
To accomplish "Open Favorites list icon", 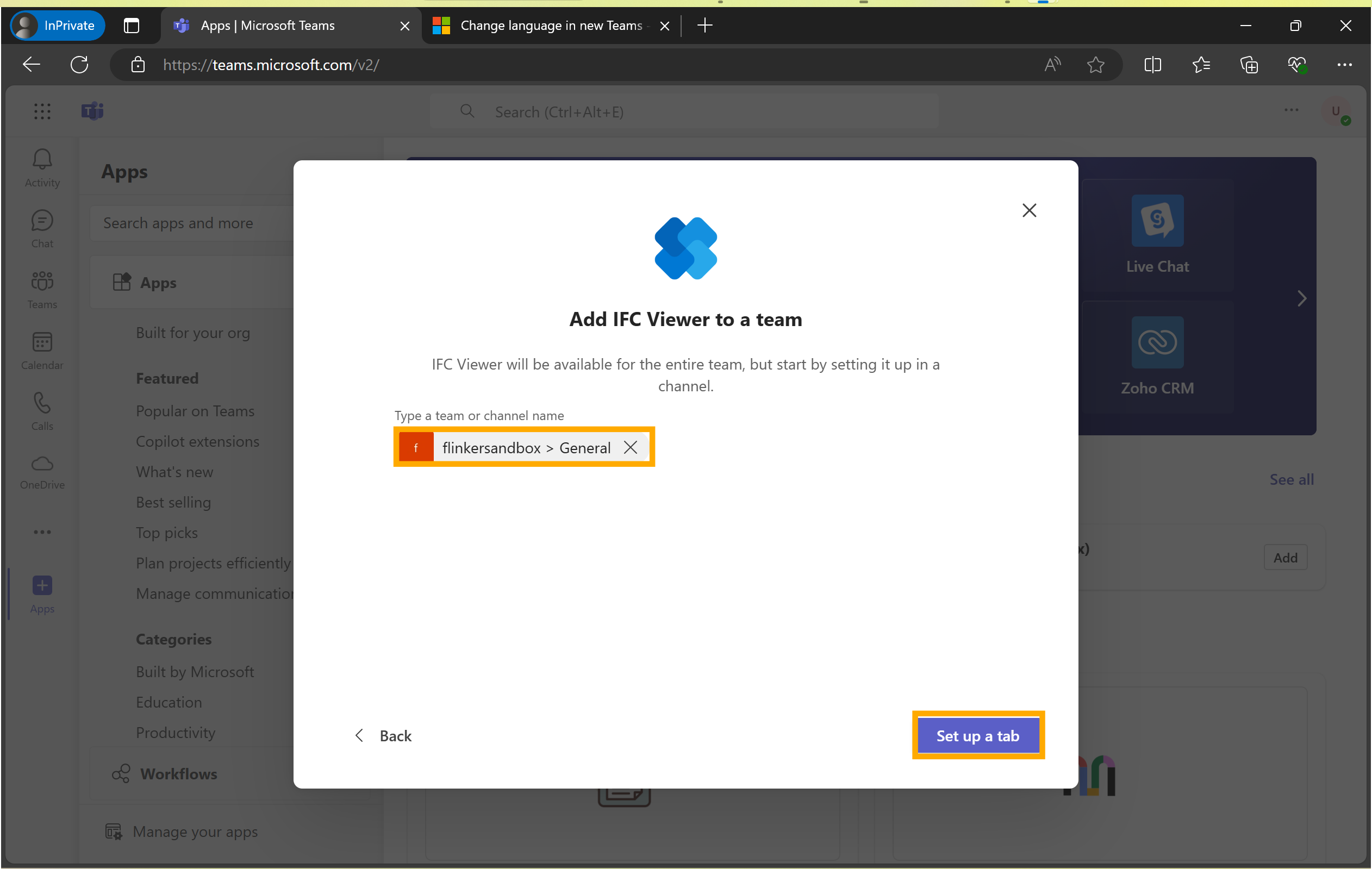I will point(1201,64).
